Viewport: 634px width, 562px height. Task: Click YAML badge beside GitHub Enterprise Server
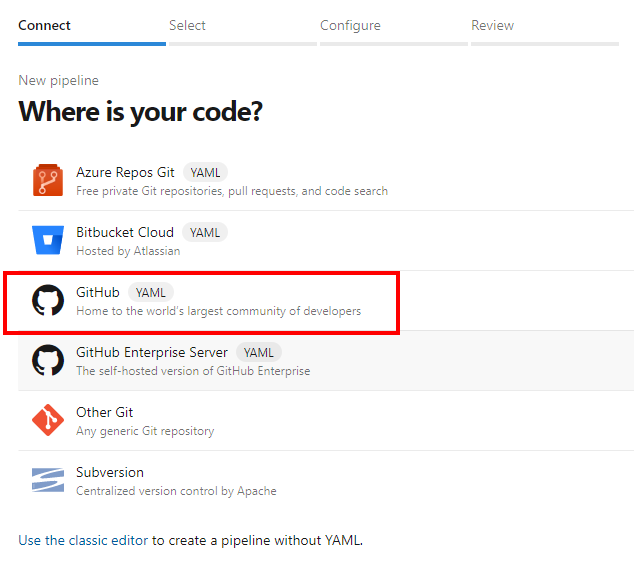point(259,353)
